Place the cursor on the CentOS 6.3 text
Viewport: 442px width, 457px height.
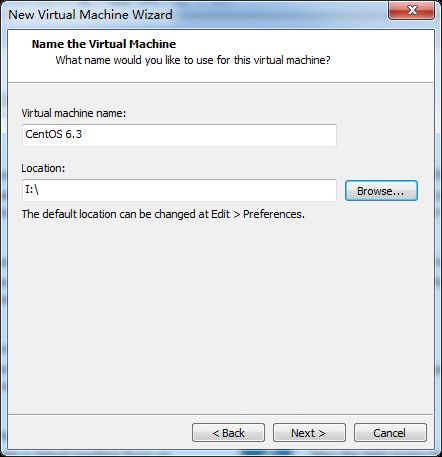pyautogui.click(x=53, y=134)
